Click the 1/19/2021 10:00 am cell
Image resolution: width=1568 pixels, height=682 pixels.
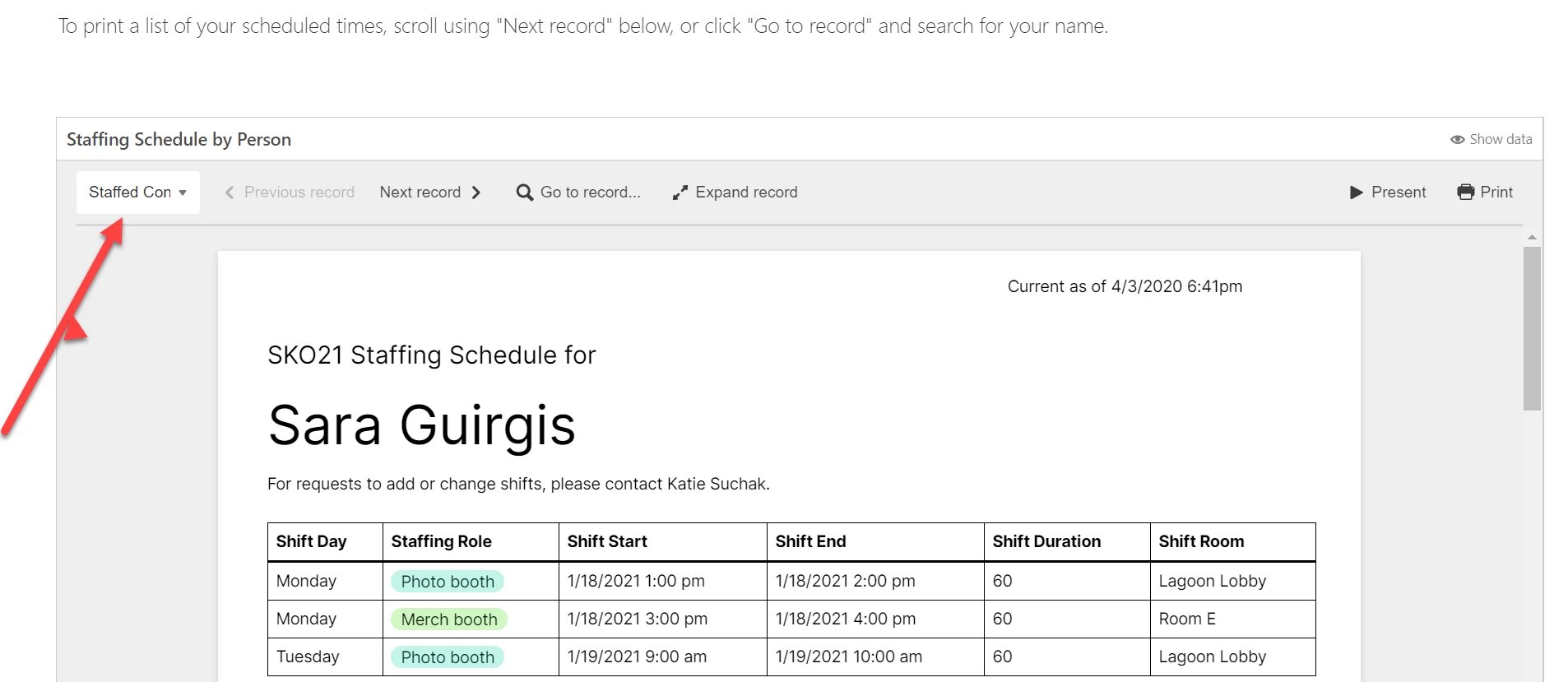click(x=875, y=657)
